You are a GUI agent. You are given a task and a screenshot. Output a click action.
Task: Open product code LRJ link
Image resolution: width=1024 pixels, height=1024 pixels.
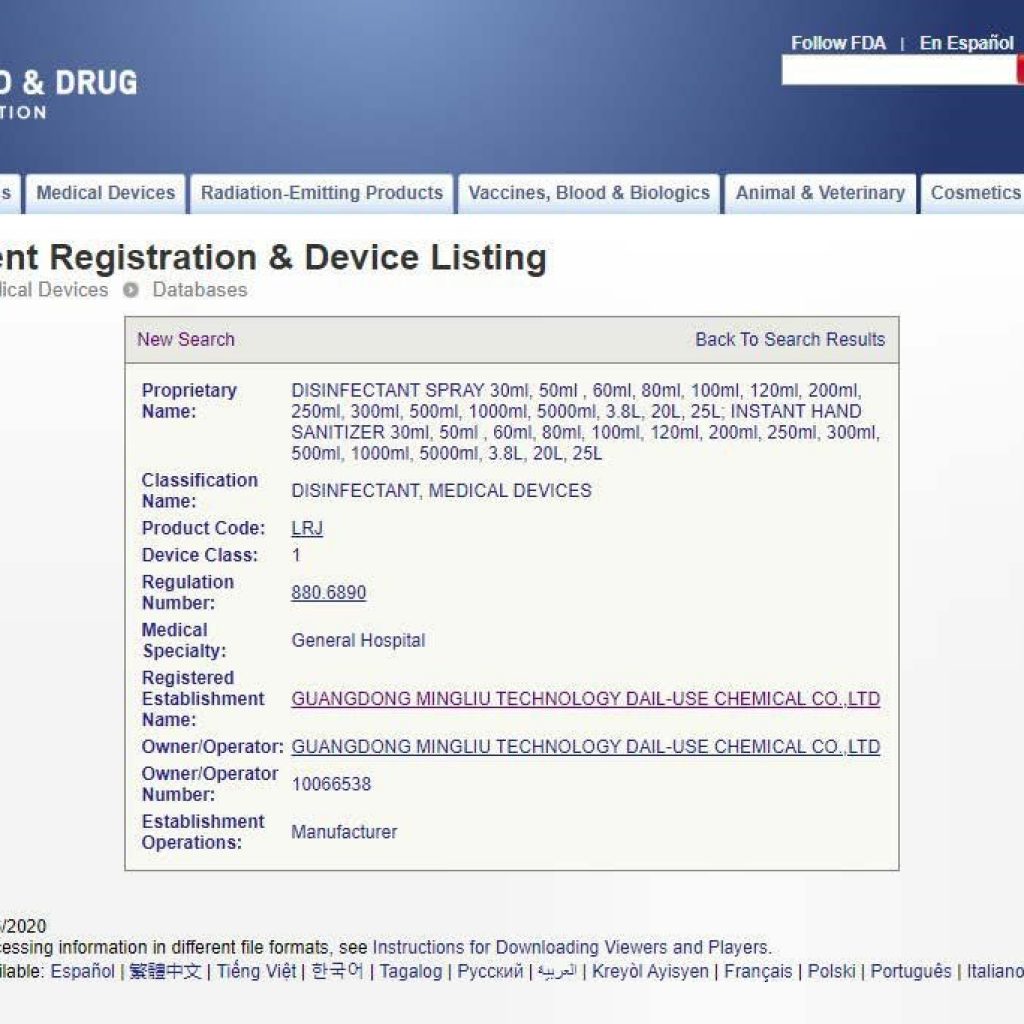(x=307, y=529)
